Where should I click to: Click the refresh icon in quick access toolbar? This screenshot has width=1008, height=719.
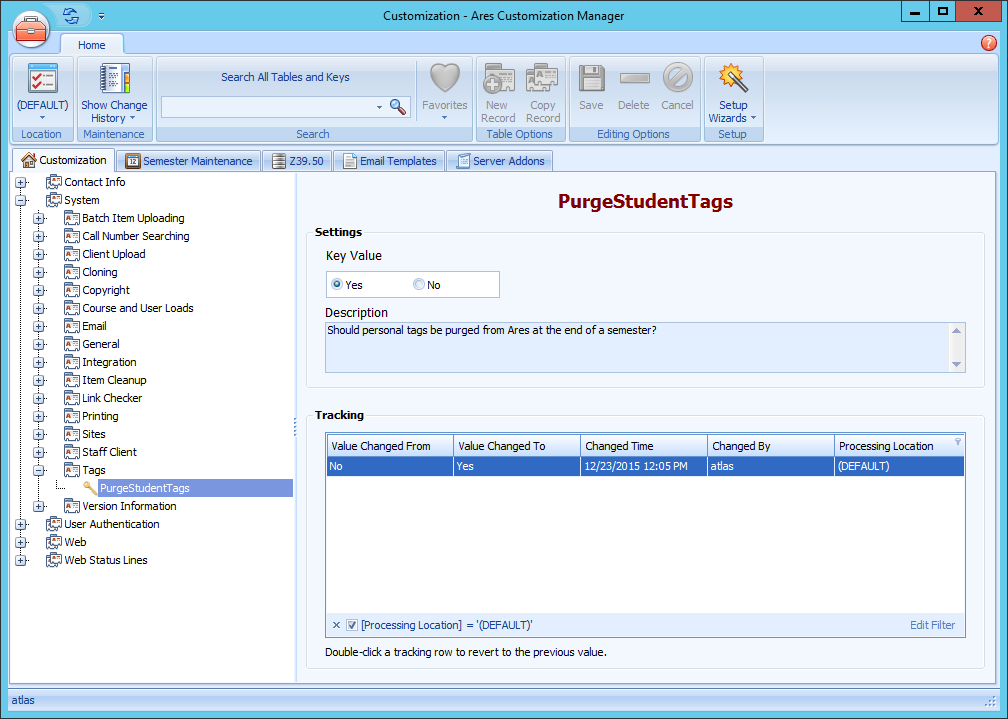(68, 15)
